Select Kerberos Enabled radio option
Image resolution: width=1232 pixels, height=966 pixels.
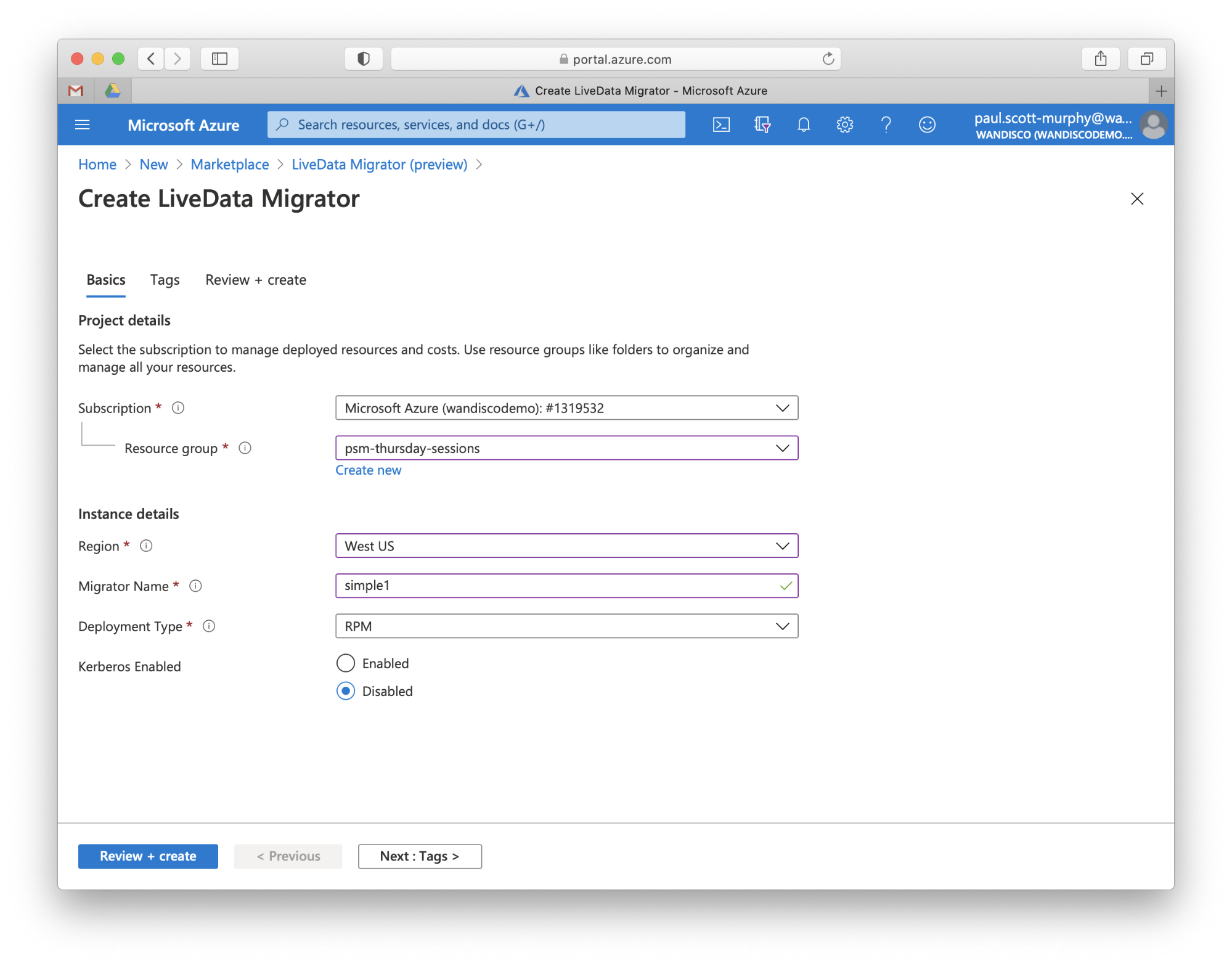pyautogui.click(x=346, y=663)
